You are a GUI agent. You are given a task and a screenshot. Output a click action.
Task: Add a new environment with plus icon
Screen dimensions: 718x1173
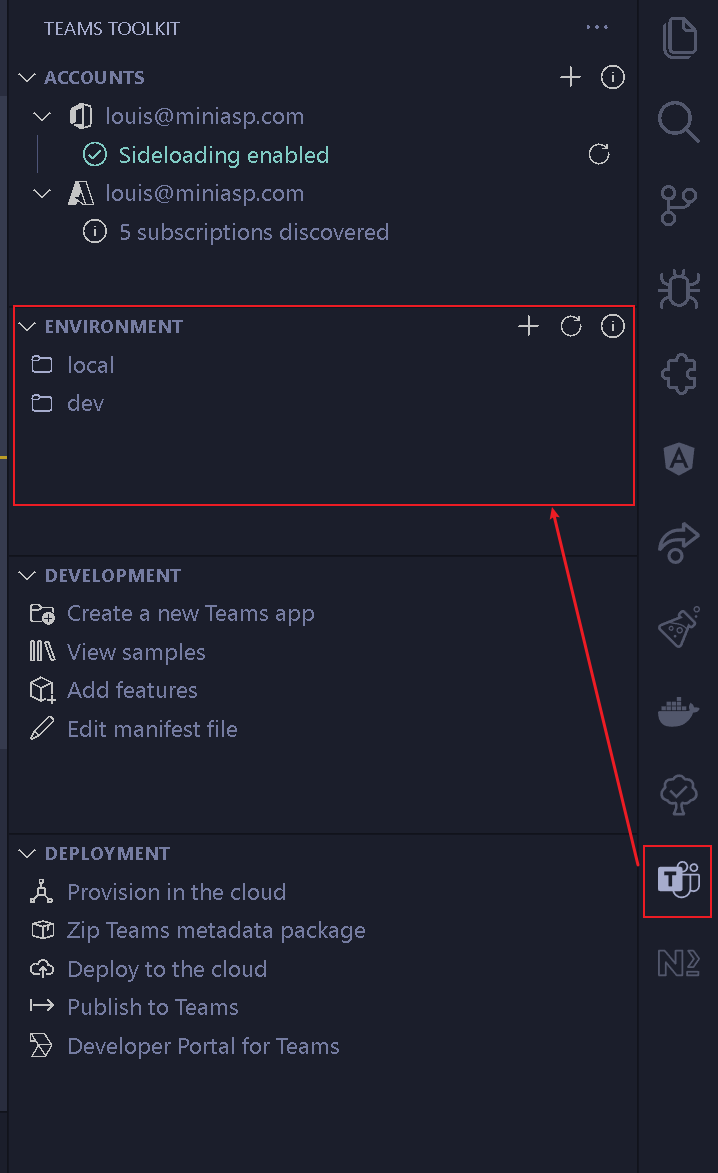pos(529,326)
